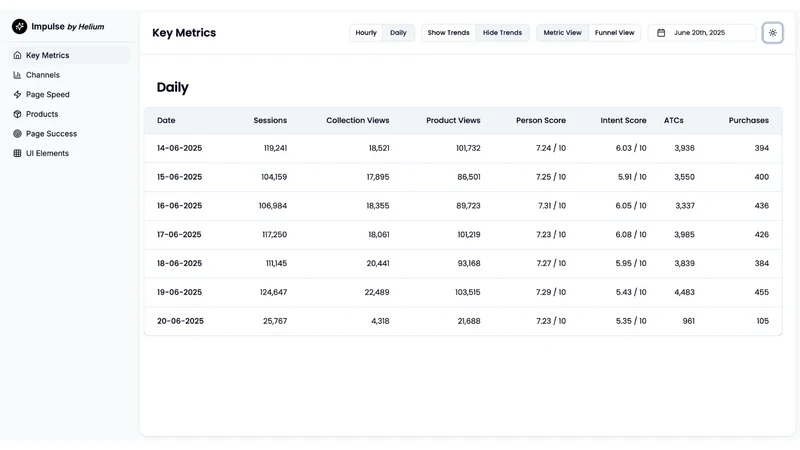Click the Date column header

pos(166,120)
